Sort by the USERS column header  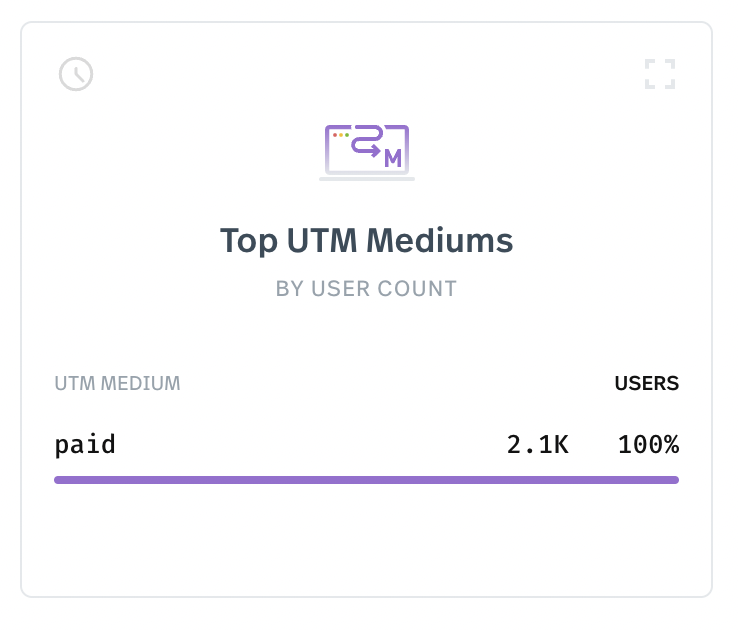[647, 383]
